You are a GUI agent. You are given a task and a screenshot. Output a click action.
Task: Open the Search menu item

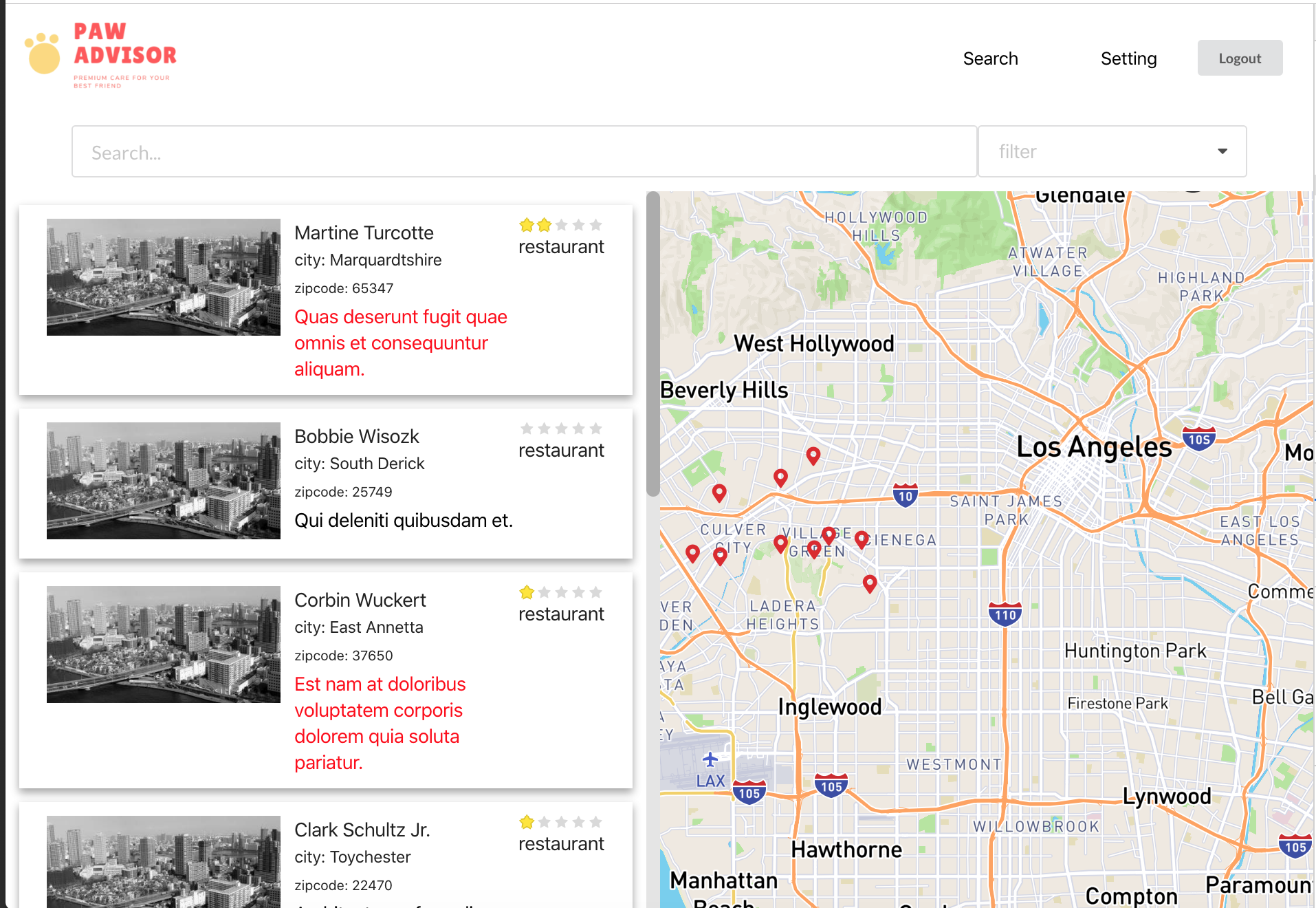pos(990,58)
